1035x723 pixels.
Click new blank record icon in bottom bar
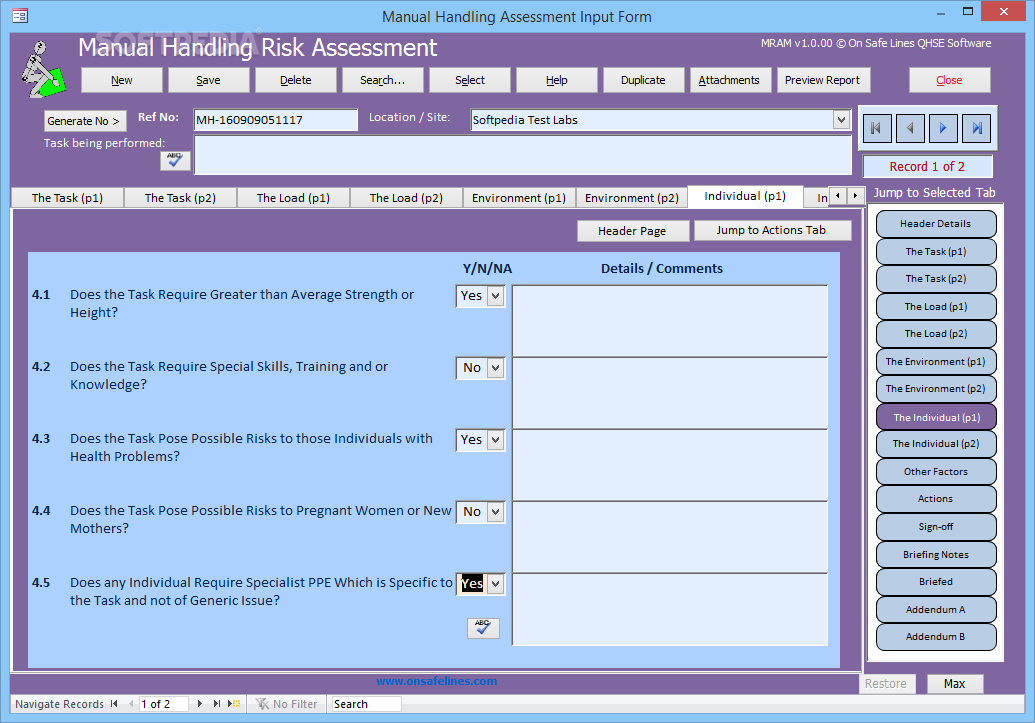pyautogui.click(x=234, y=704)
